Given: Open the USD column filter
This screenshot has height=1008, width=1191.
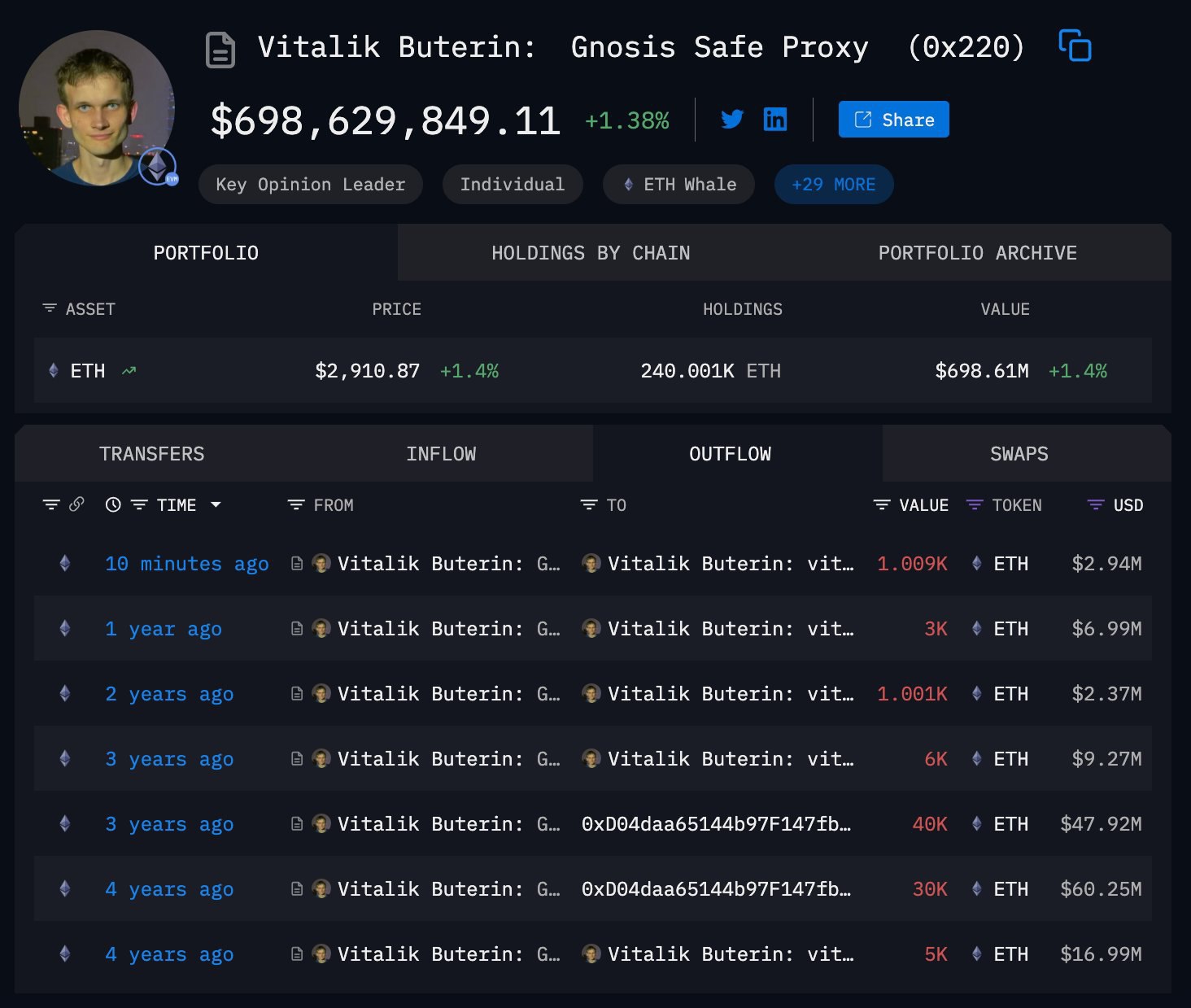Looking at the screenshot, I should pyautogui.click(x=1096, y=505).
